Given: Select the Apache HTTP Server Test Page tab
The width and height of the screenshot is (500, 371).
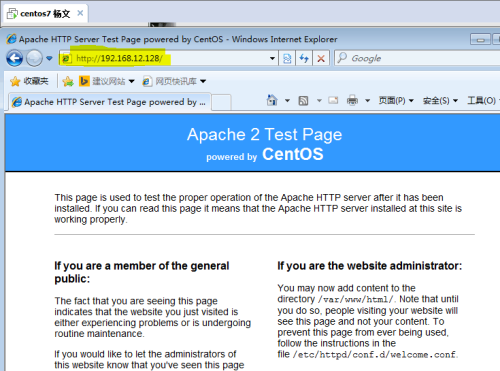Looking at the screenshot, I should pyautogui.click(x=109, y=102).
